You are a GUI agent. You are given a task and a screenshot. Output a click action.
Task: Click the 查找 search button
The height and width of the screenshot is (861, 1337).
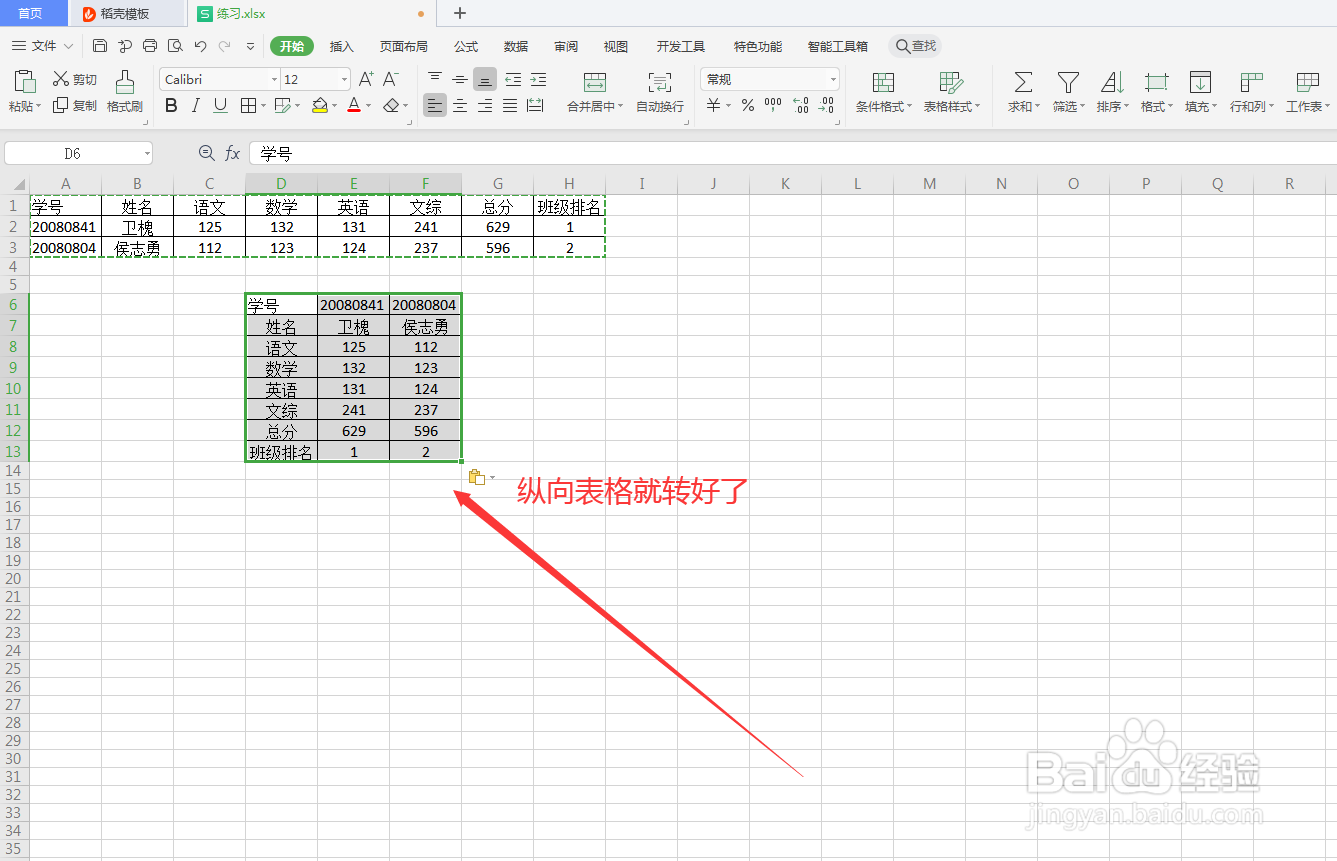(x=915, y=46)
